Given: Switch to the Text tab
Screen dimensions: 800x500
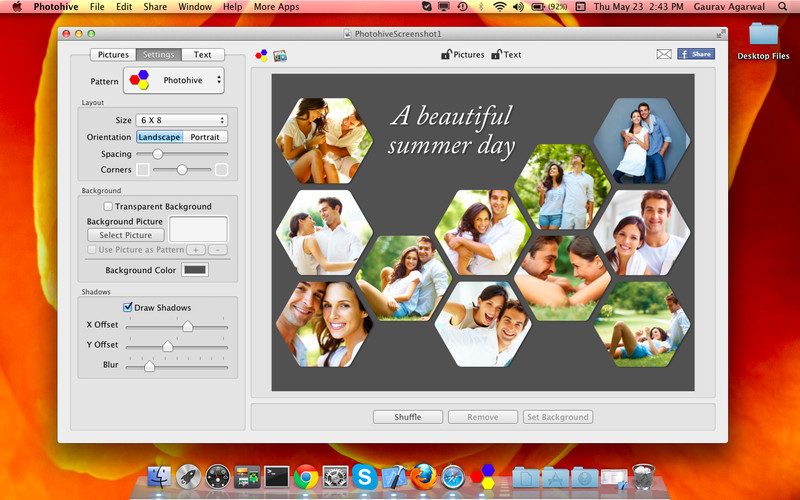Looking at the screenshot, I should (203, 55).
